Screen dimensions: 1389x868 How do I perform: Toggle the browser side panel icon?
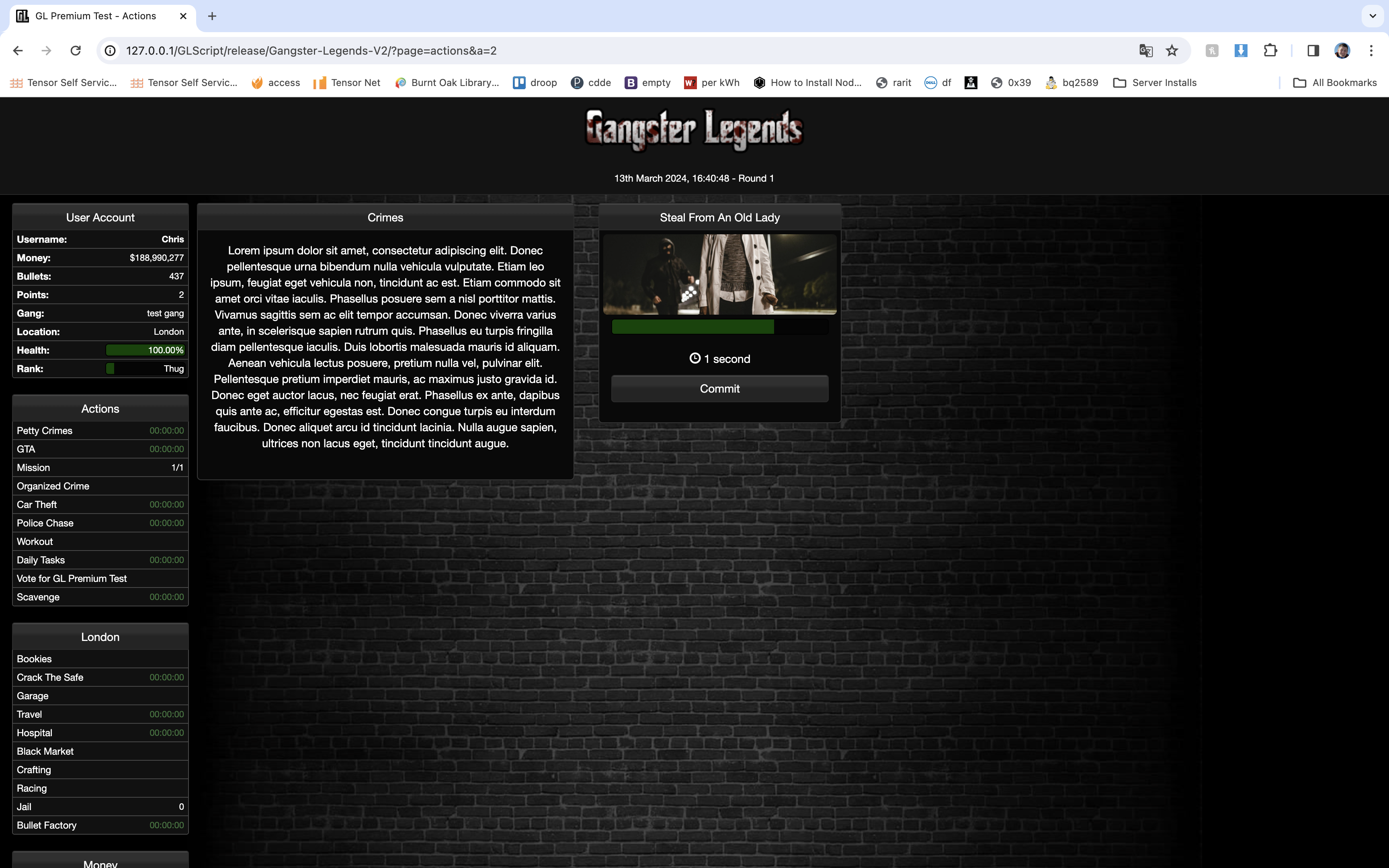[1313, 51]
